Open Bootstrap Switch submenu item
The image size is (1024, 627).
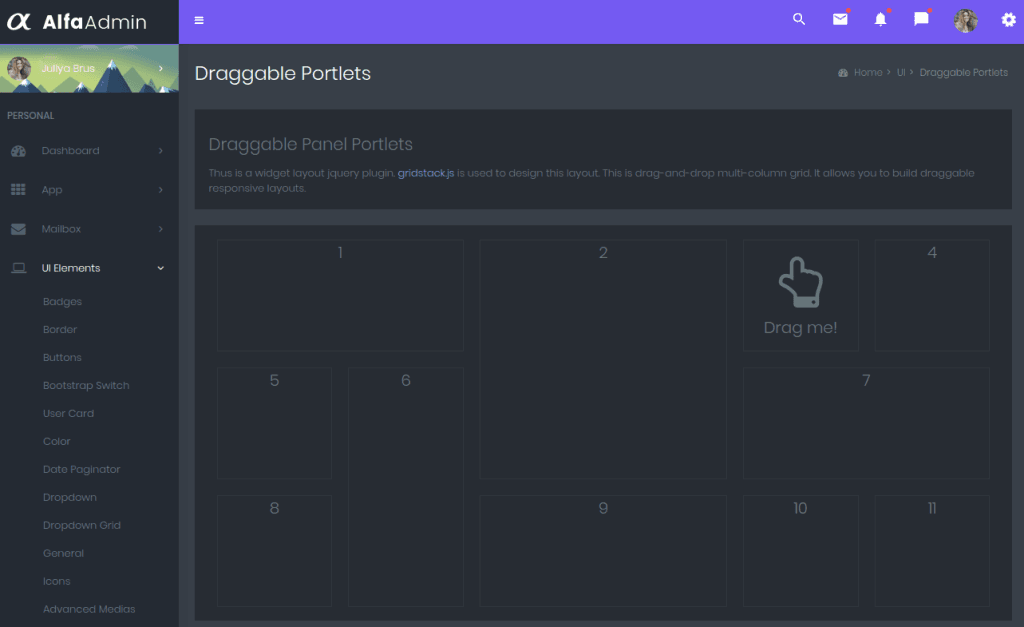[86, 385]
